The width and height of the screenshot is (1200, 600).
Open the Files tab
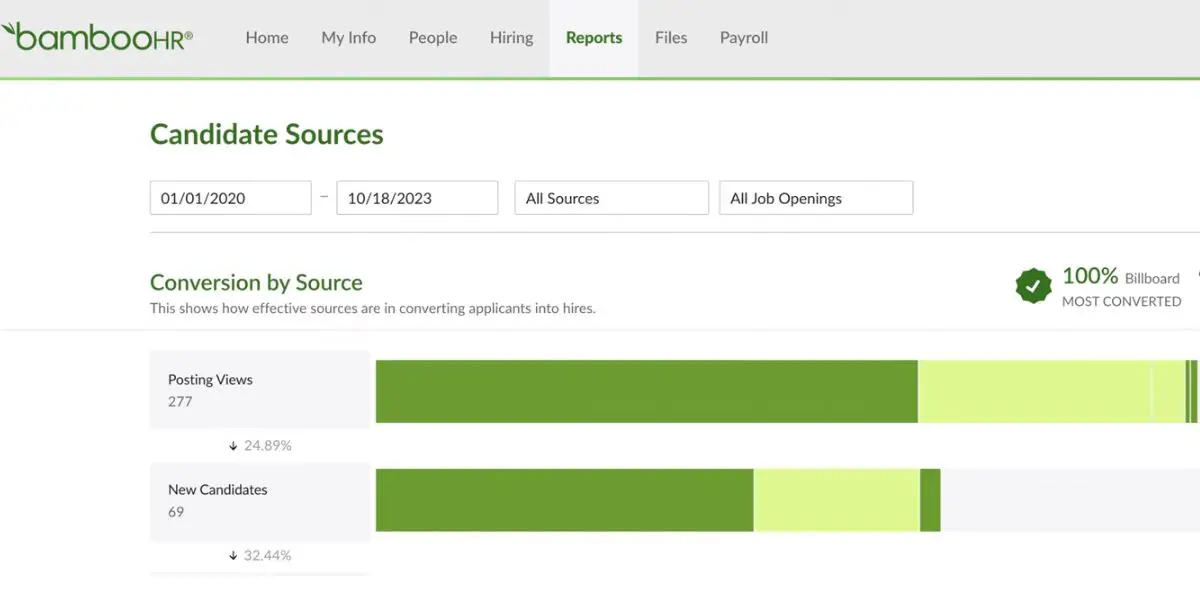671,38
